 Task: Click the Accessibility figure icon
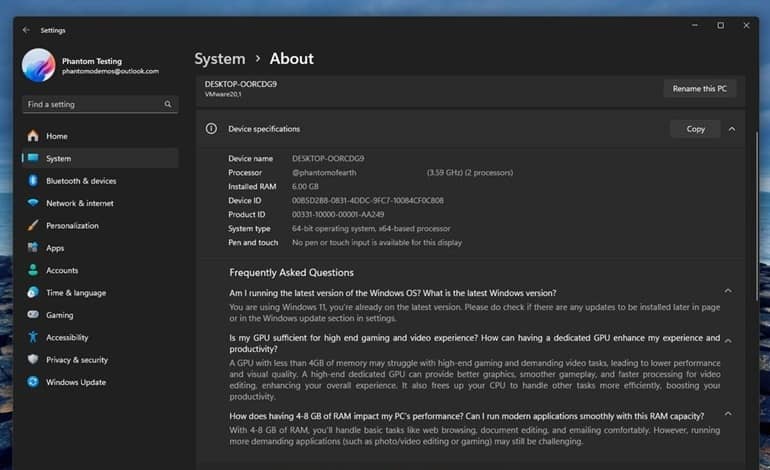tap(33, 337)
